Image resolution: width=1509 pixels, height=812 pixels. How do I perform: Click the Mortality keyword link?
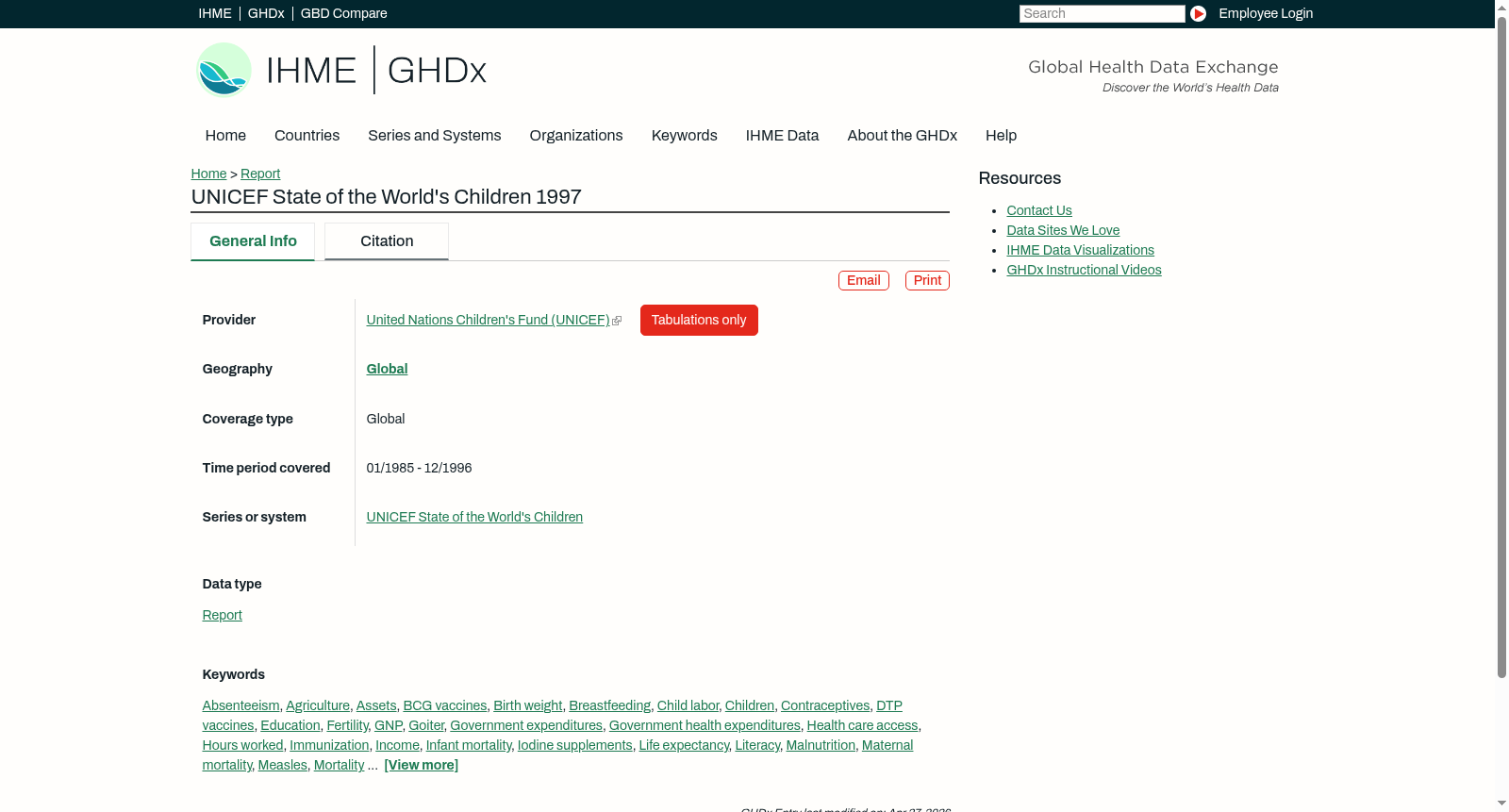coord(340,765)
